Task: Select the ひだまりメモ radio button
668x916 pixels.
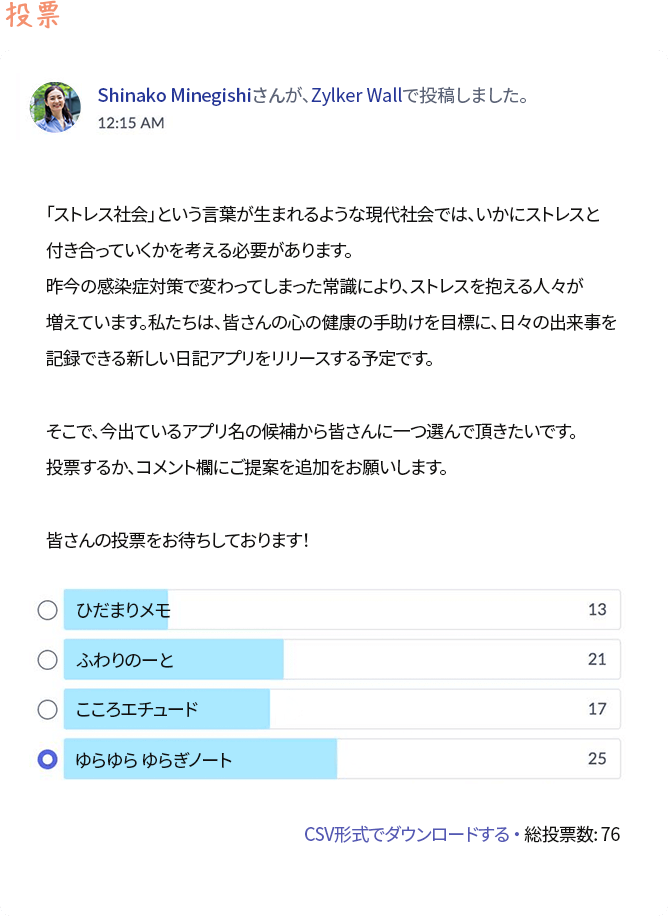Action: point(47,610)
